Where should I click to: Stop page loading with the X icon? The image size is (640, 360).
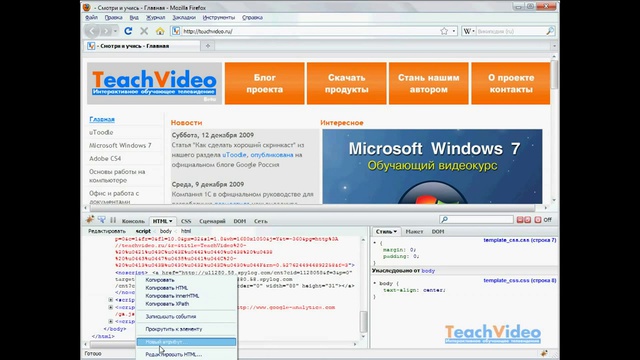144,31
